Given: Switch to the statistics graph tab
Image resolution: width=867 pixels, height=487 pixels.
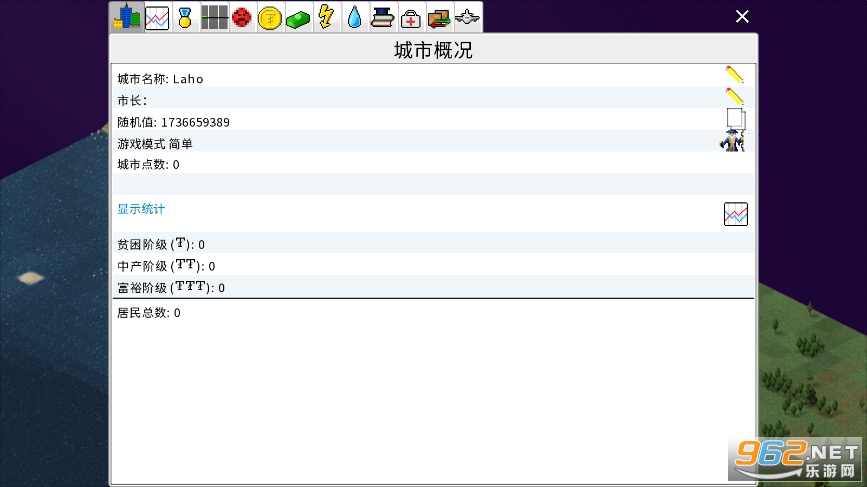Looking at the screenshot, I should (157, 18).
